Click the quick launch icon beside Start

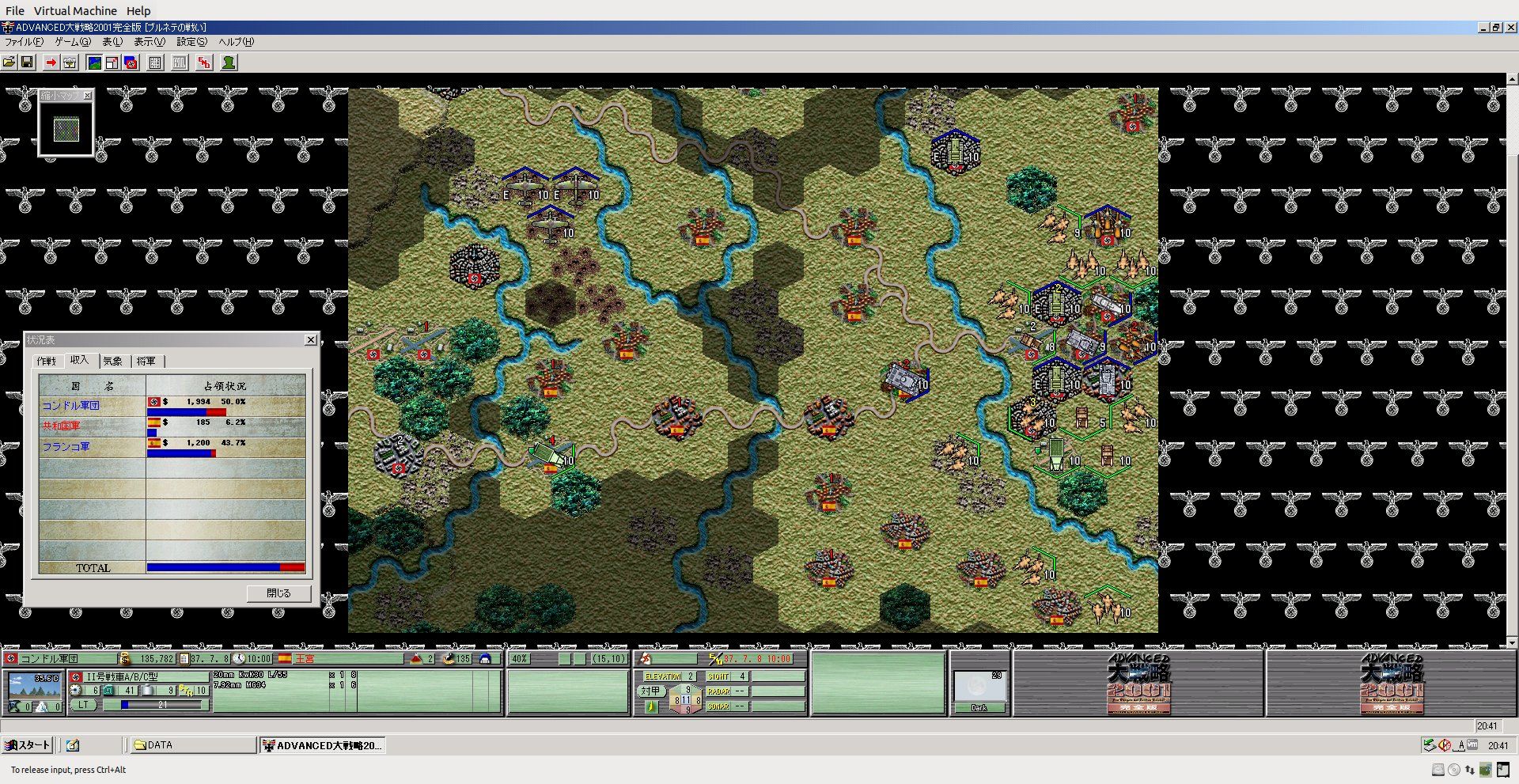pos(73,745)
